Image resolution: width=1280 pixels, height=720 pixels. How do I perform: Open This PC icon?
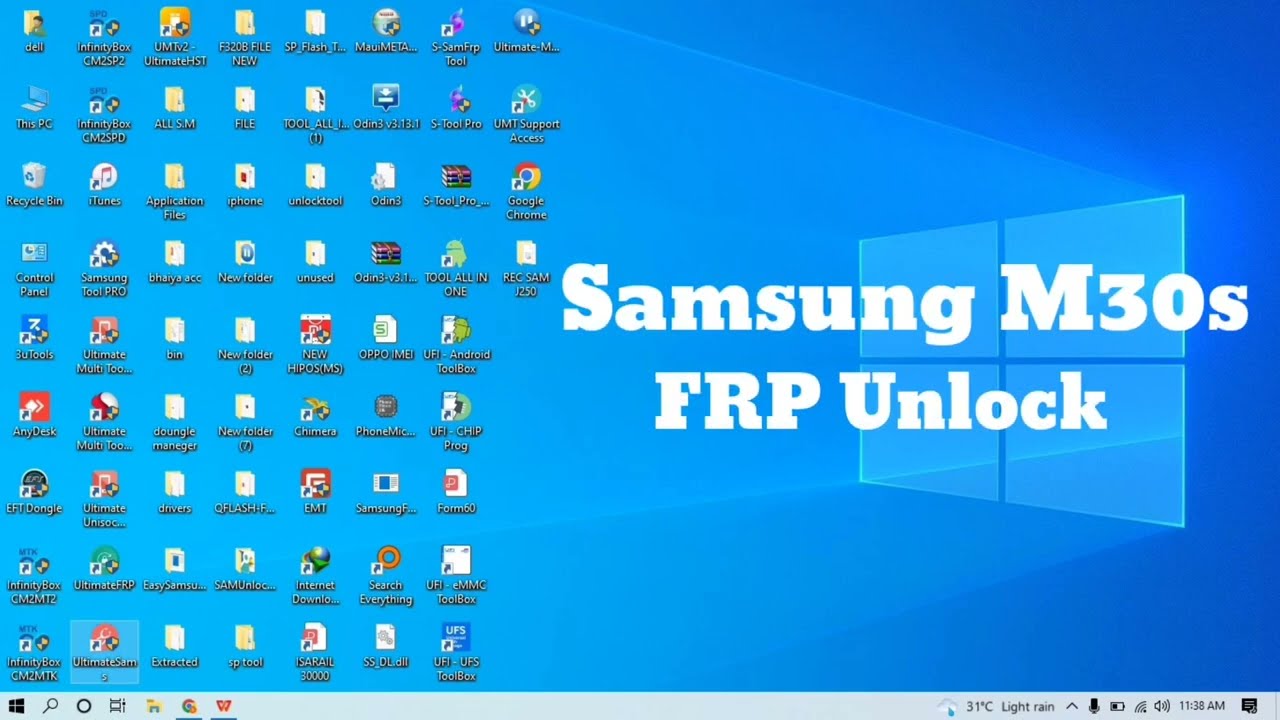pyautogui.click(x=34, y=107)
